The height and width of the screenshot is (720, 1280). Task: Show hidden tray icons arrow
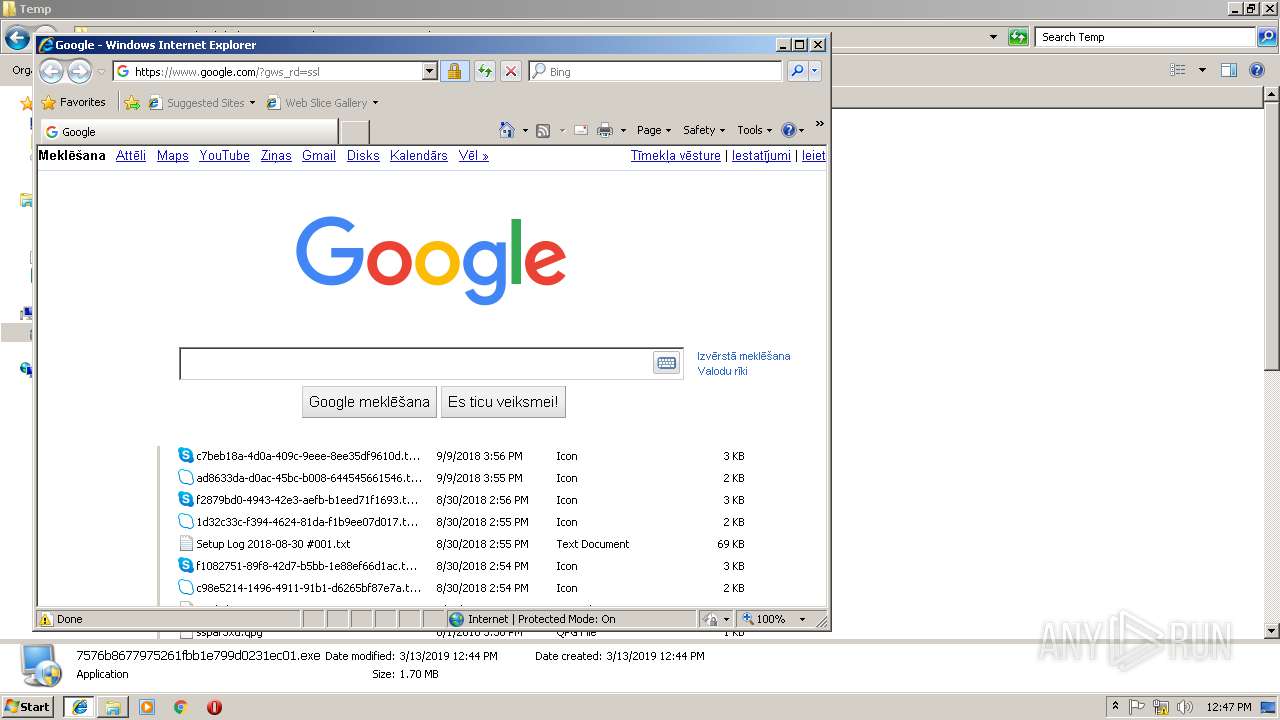click(x=1115, y=707)
